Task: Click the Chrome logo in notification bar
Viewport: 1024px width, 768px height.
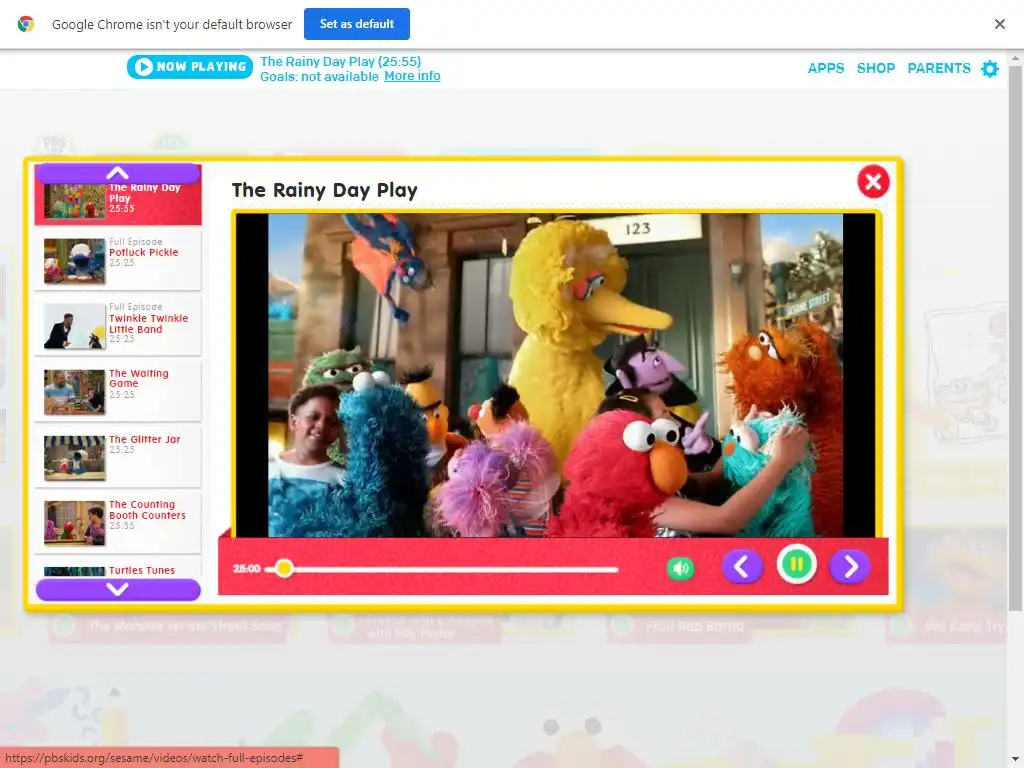Action: (x=26, y=24)
